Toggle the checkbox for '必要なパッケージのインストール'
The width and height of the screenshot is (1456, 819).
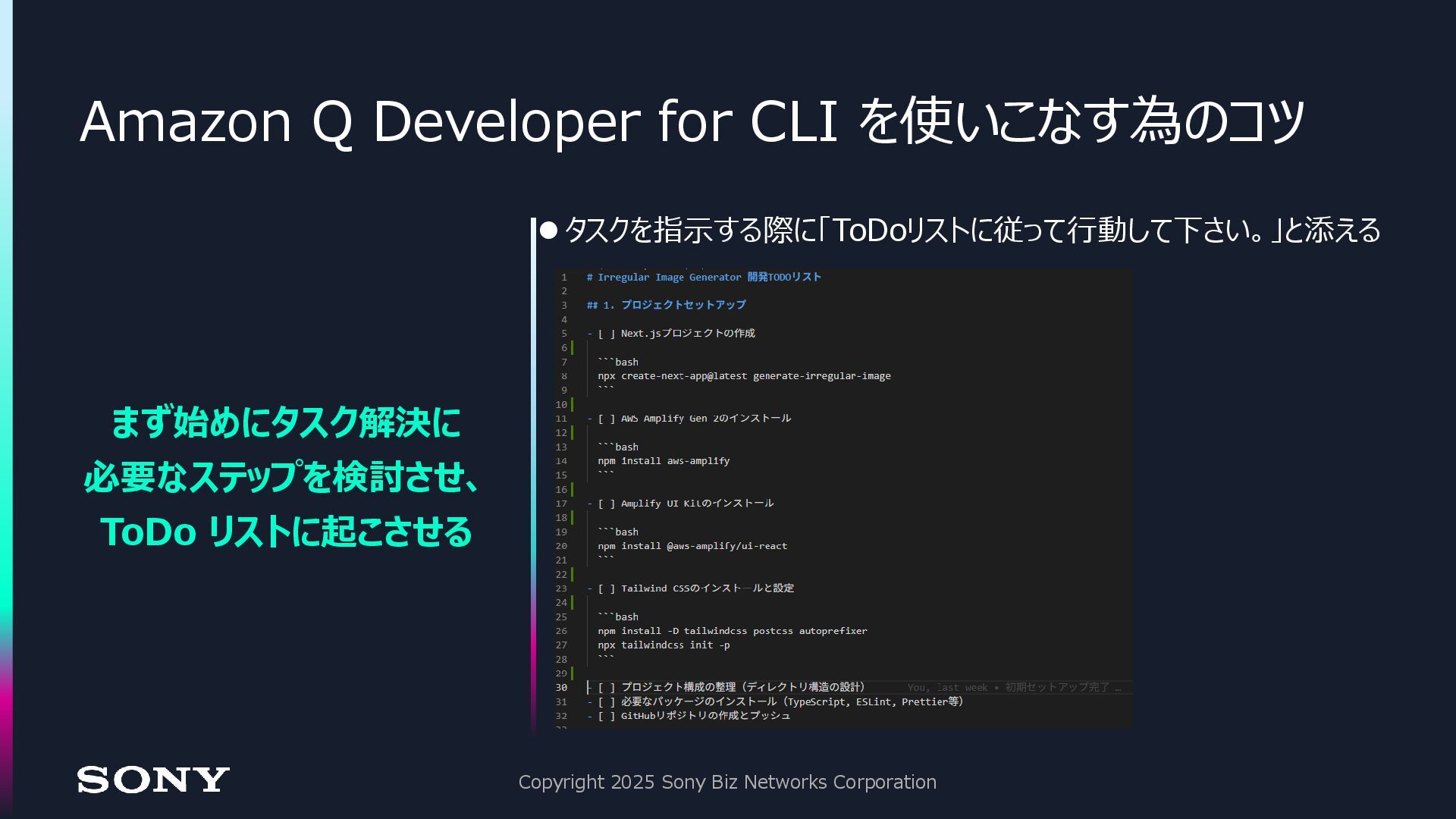coord(607,702)
